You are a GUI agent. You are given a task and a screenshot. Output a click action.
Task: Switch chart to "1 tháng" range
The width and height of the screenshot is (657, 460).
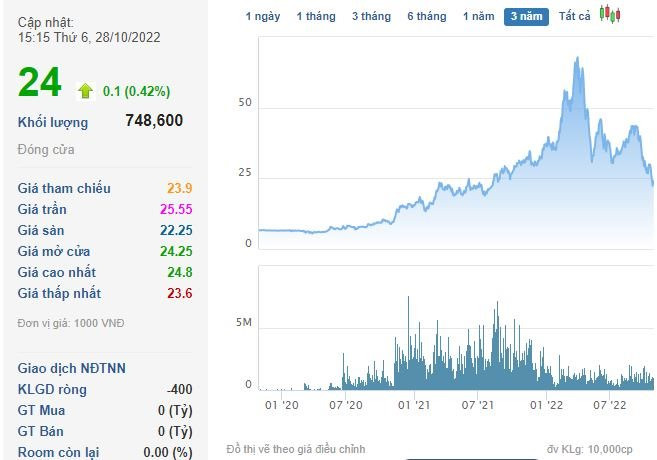(316, 17)
